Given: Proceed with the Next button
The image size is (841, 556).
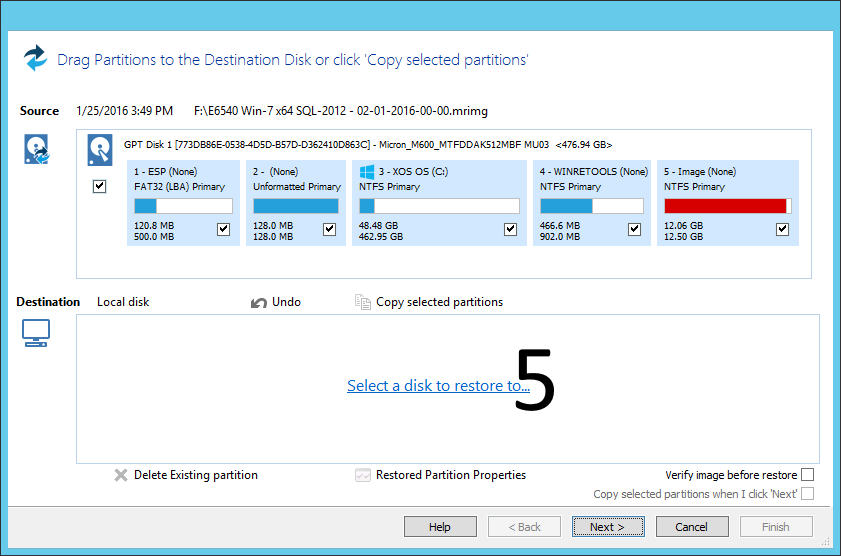Looking at the screenshot, I should point(608,527).
